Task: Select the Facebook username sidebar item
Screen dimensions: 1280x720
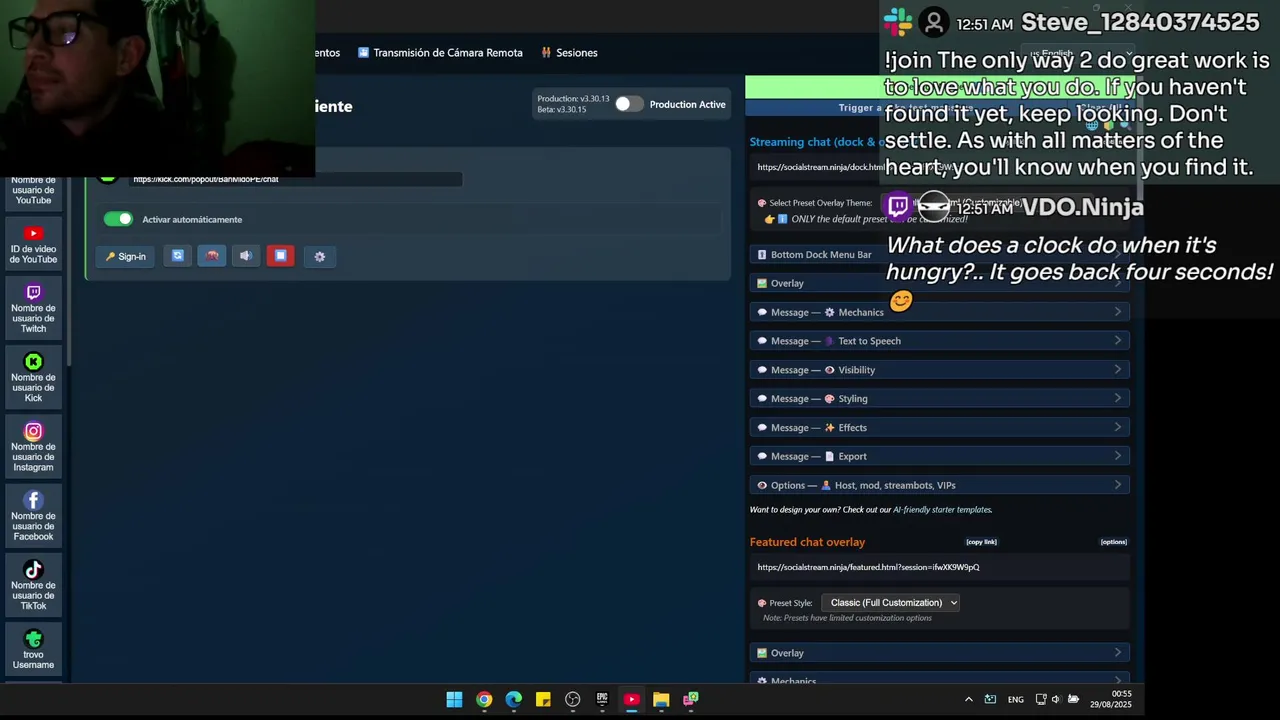Action: (33, 515)
